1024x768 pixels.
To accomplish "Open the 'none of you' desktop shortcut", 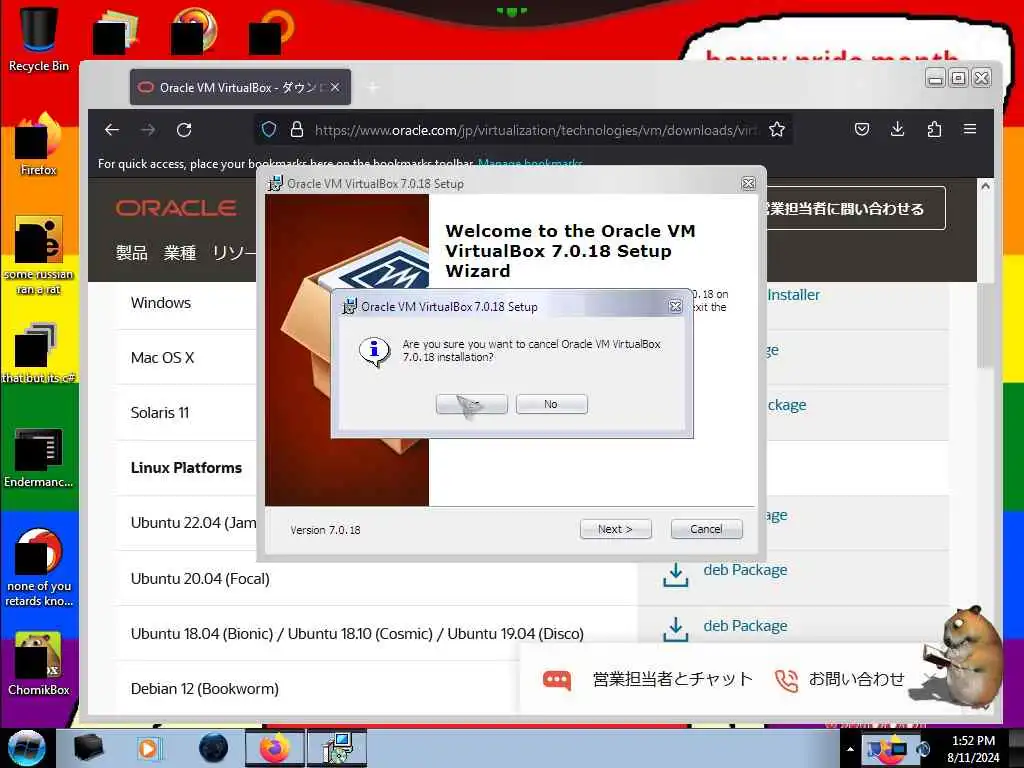I will coord(39,567).
